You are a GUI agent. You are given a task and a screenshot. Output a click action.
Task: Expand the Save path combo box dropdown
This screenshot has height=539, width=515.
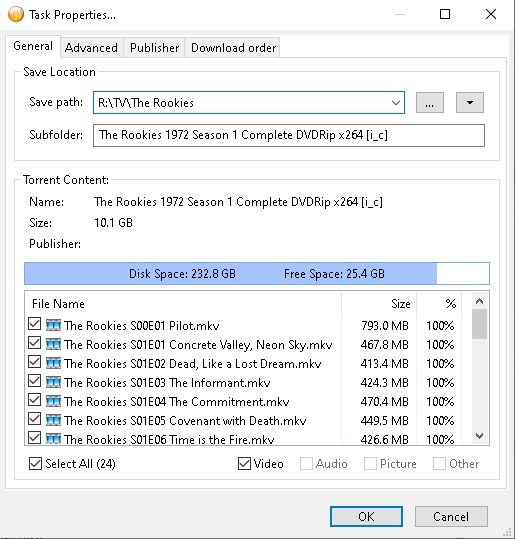tap(396, 102)
